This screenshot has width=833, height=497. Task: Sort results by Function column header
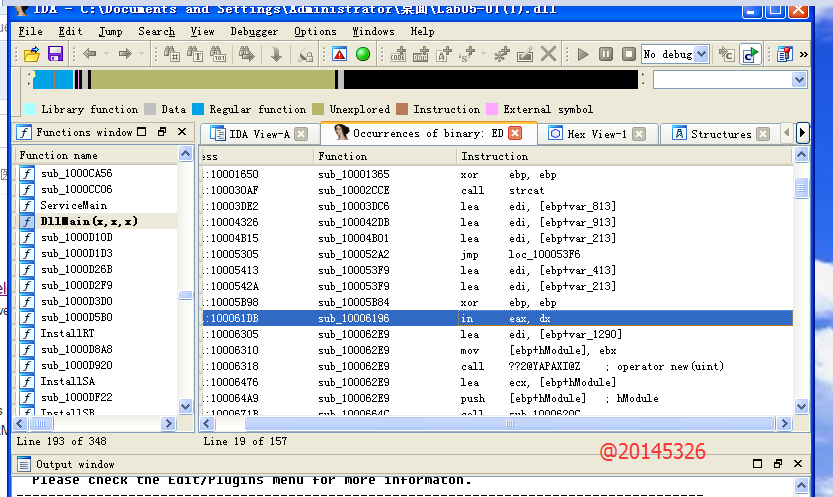point(342,156)
